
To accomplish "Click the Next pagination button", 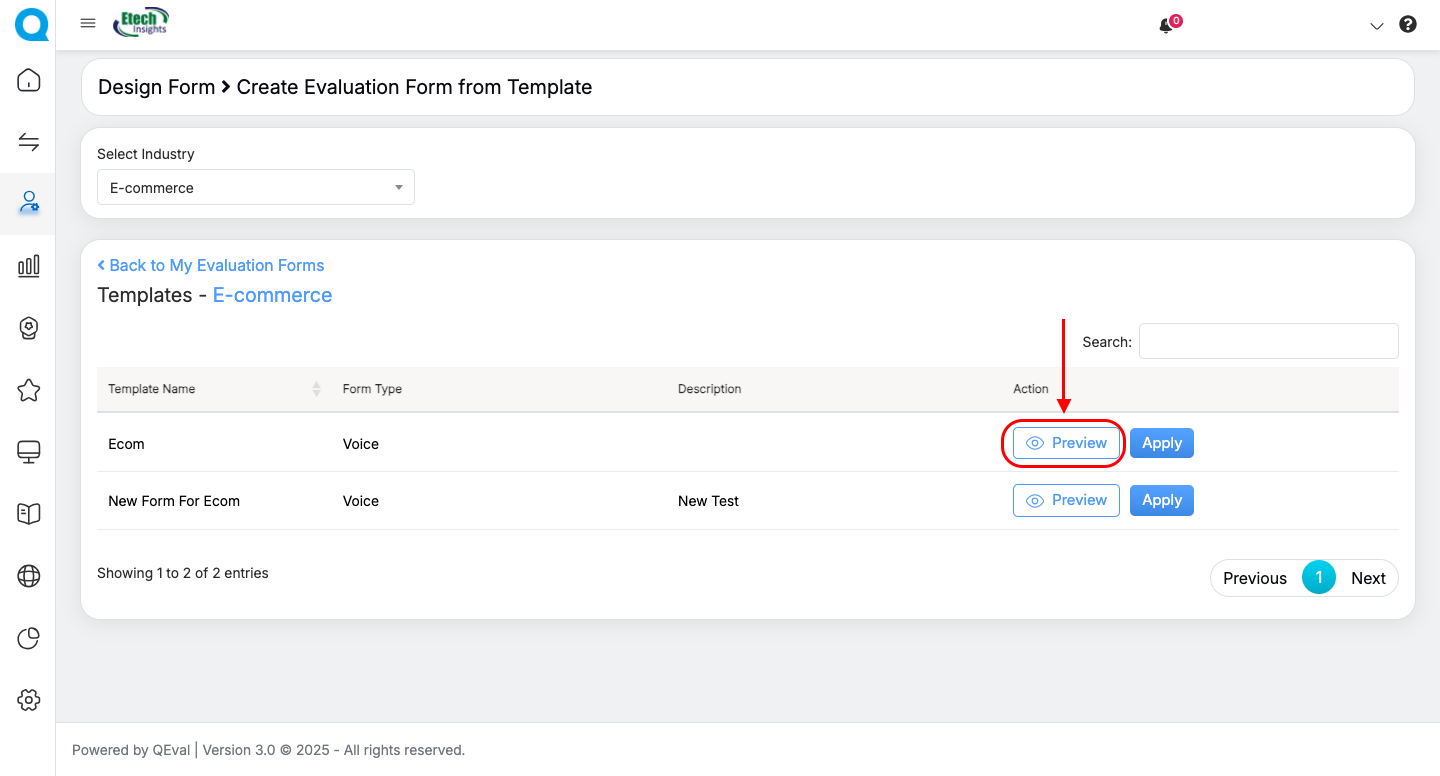I will point(1367,578).
